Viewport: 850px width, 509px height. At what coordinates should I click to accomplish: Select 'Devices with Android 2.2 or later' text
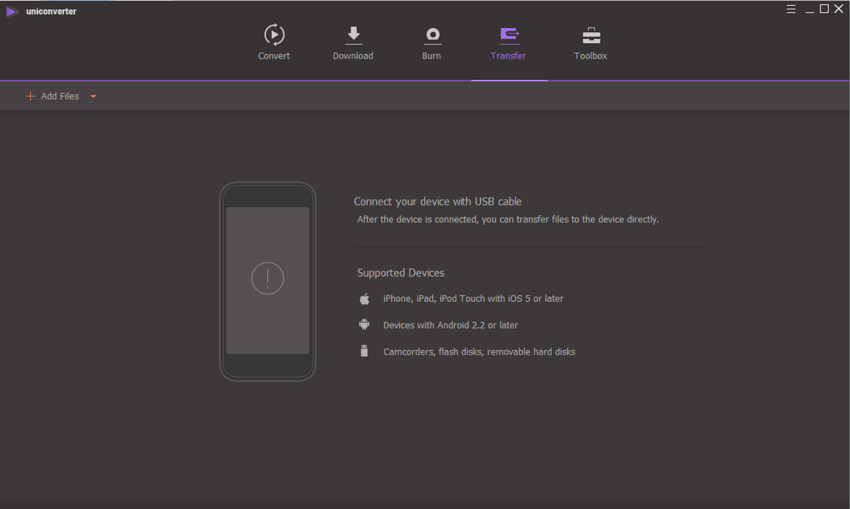pos(450,325)
